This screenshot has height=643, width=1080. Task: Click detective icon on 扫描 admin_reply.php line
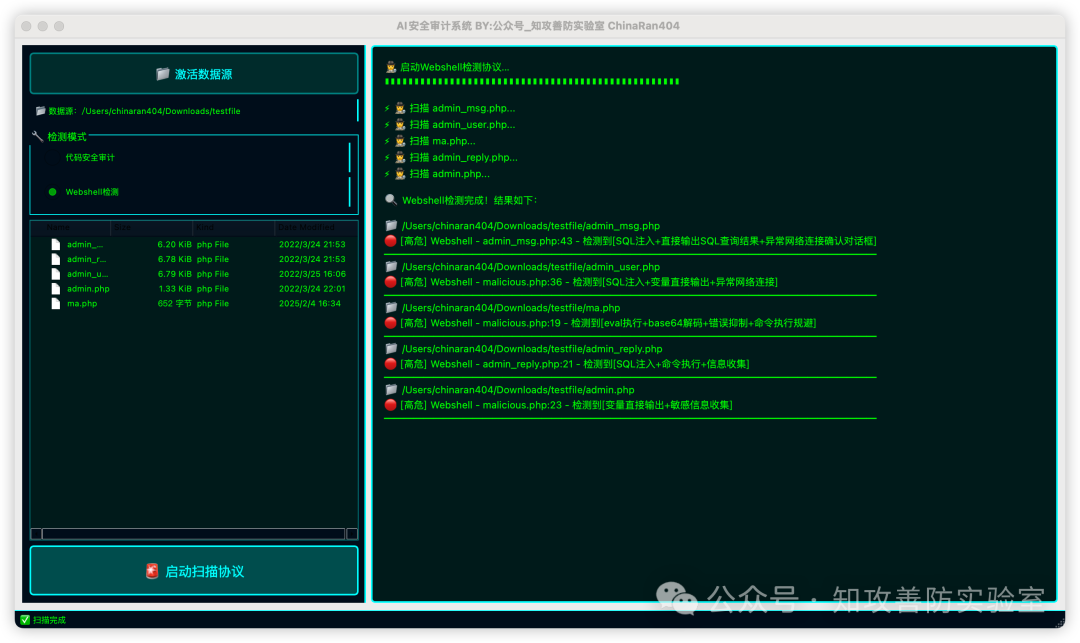400,158
